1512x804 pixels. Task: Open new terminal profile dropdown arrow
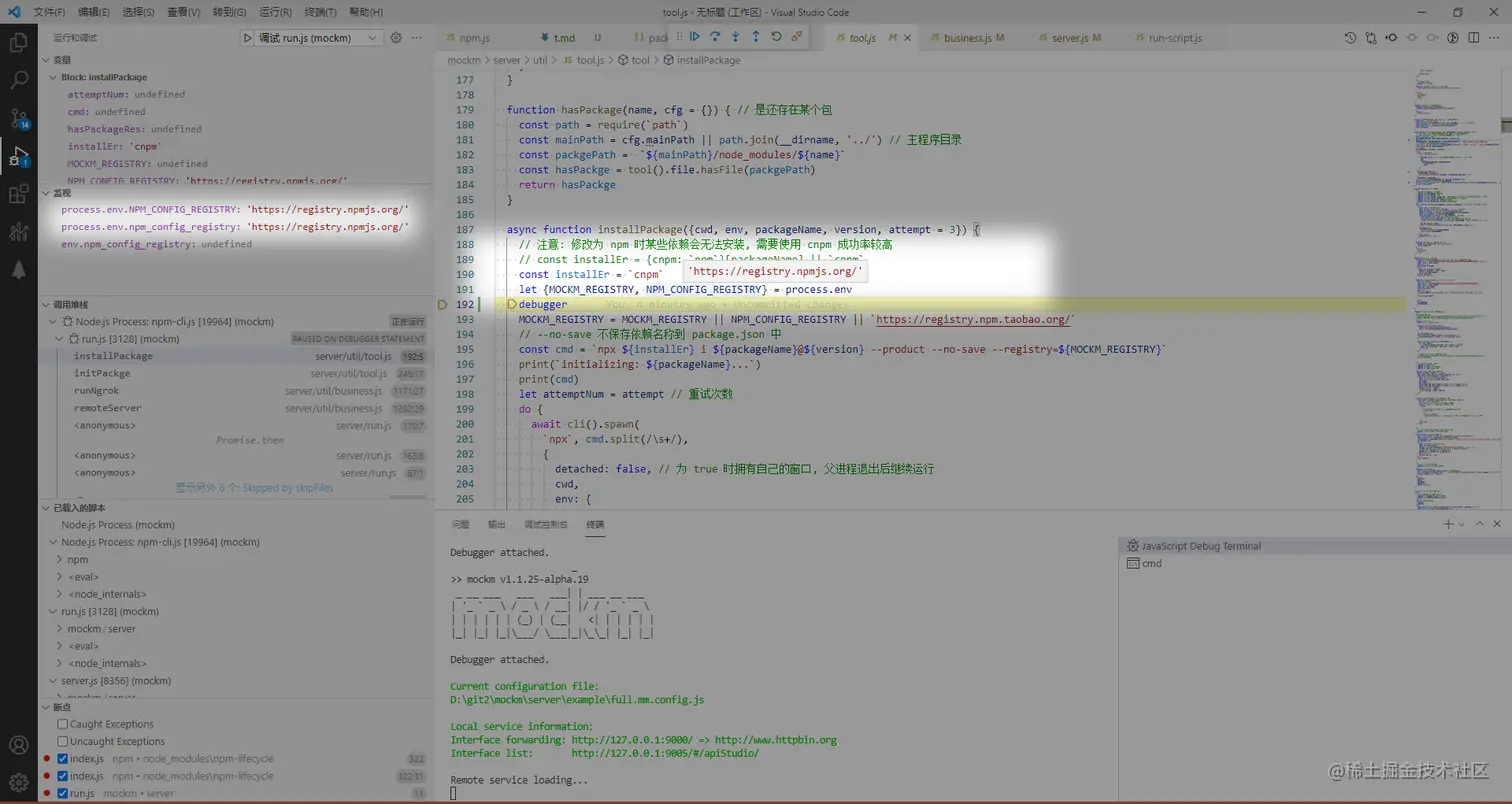click(x=1461, y=524)
